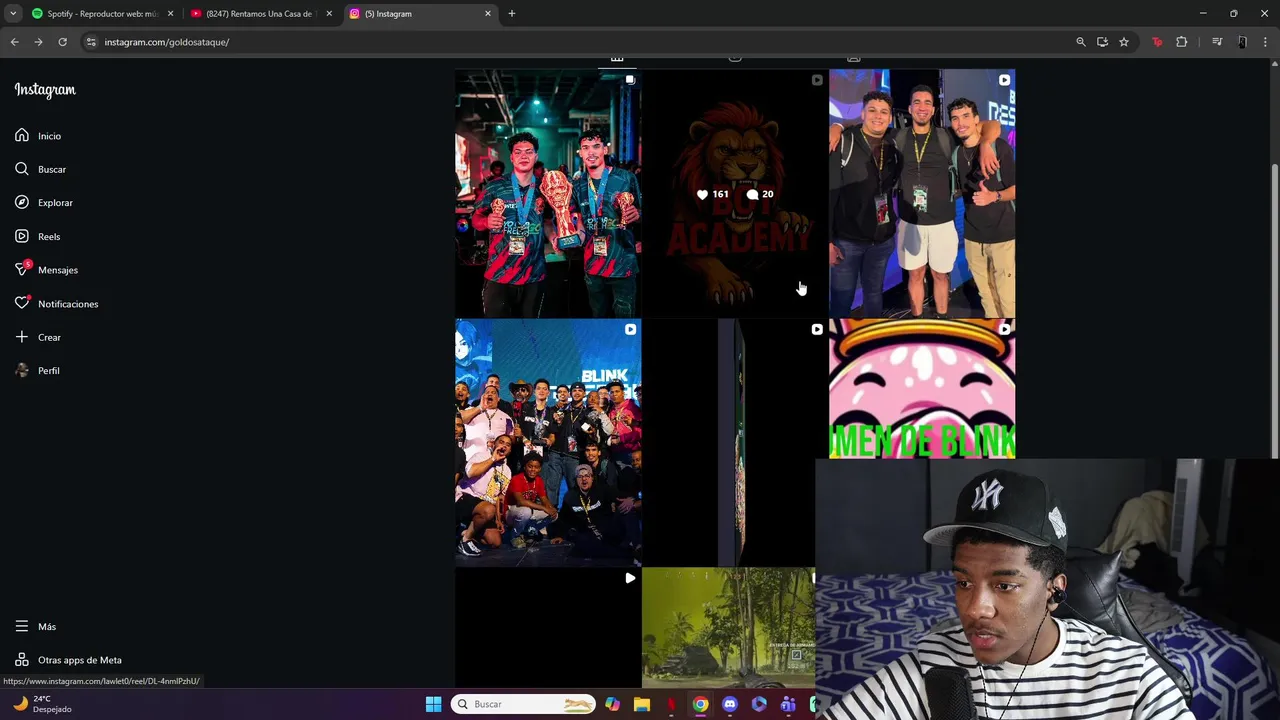Open the black reel thumbnail in bottom row
This screenshot has width=1280, height=720.
[548, 628]
